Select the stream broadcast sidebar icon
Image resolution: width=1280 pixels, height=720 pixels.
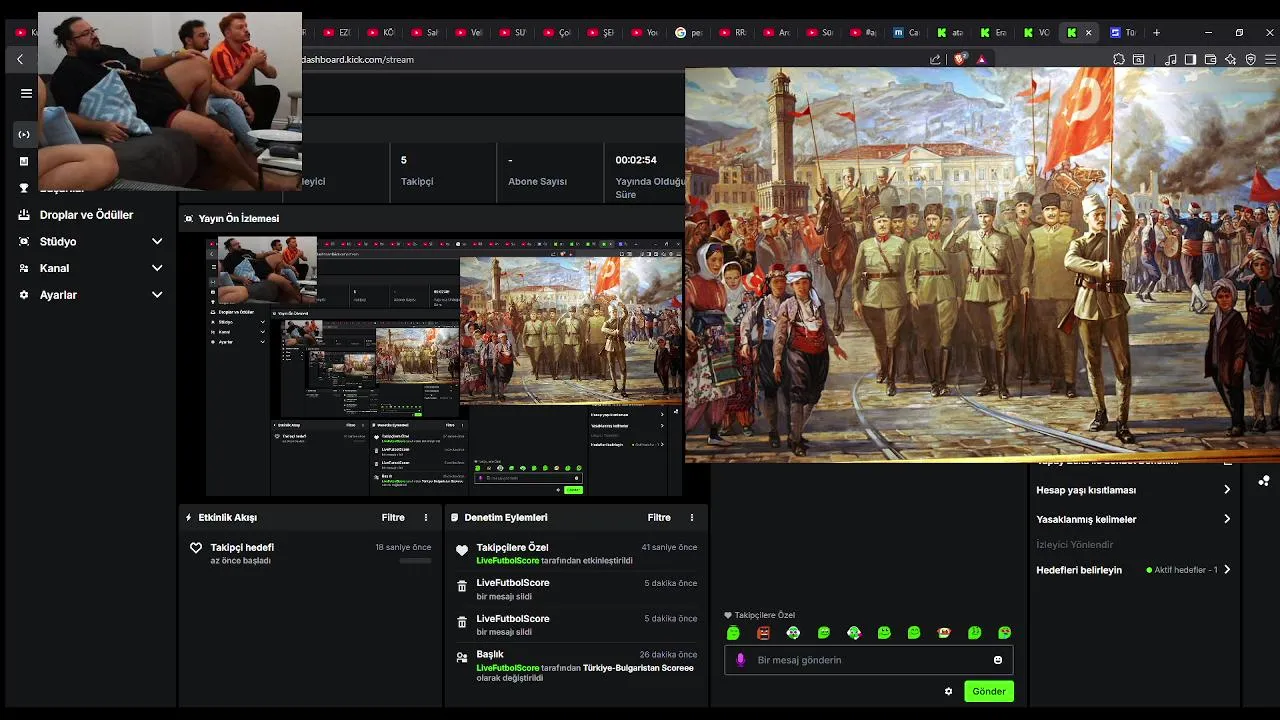click(24, 134)
